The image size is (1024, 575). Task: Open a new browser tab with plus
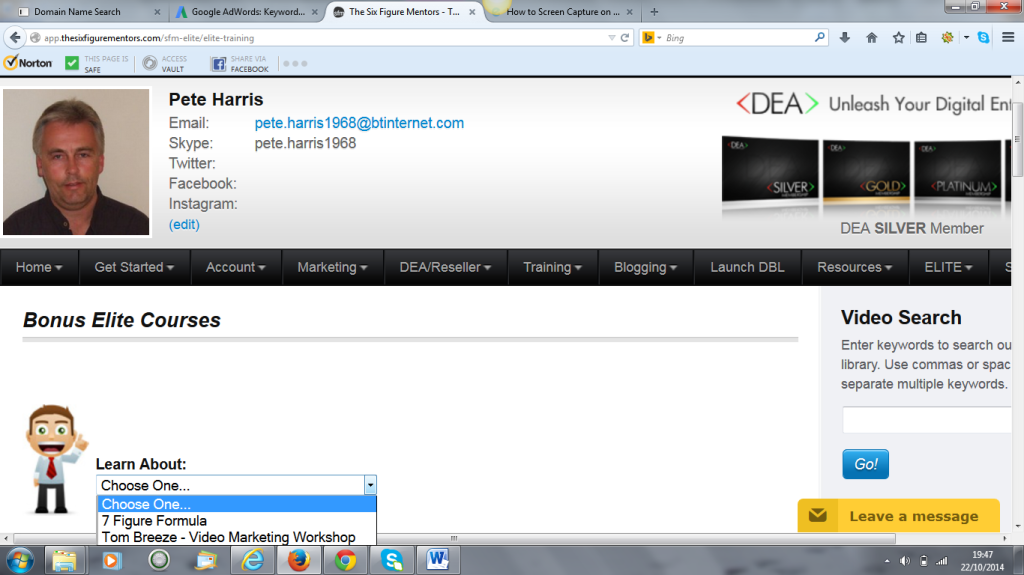pyautogui.click(x=654, y=12)
